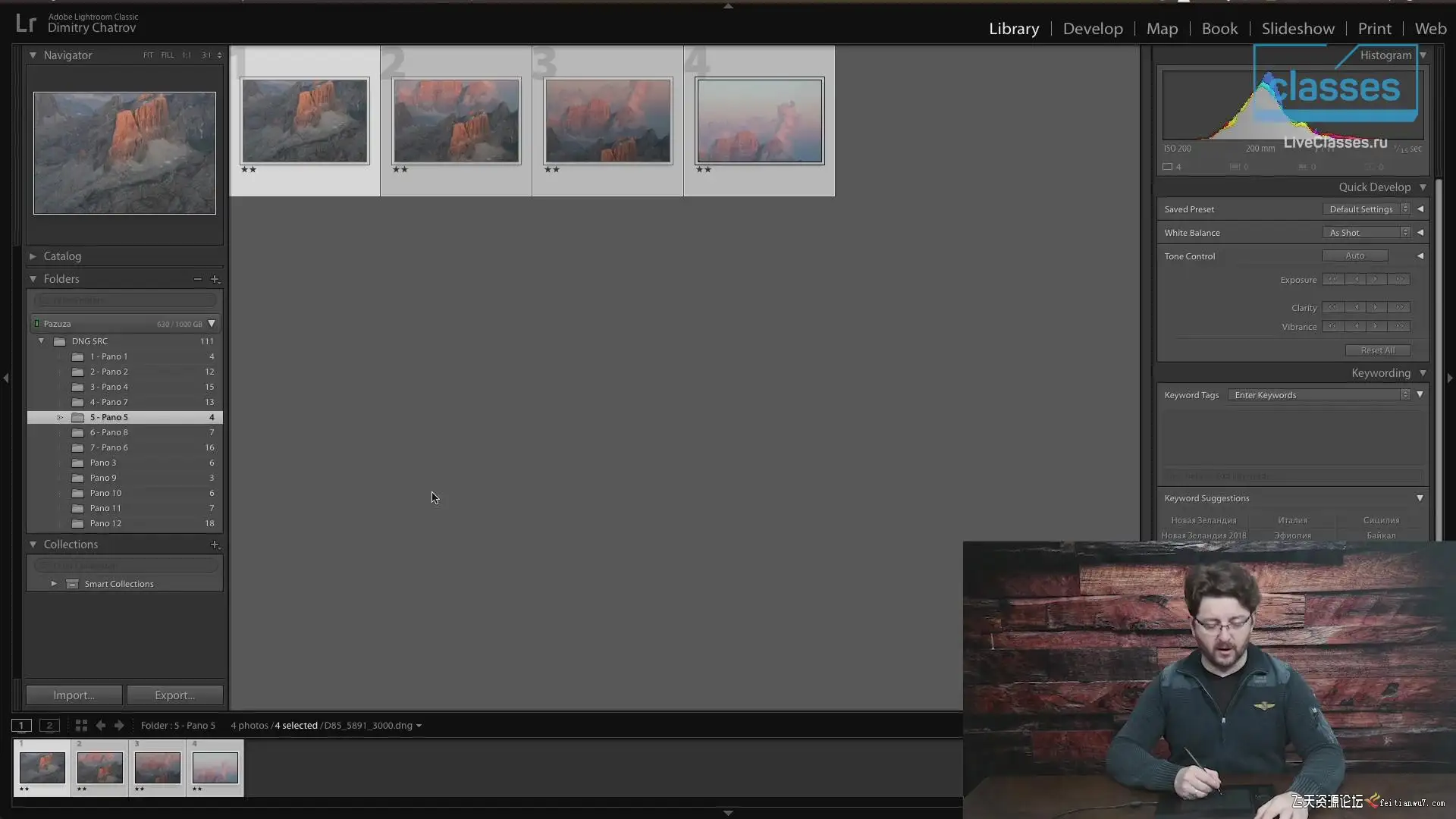Click the remove folder minus icon
This screenshot has width=1456, height=819.
click(x=197, y=279)
